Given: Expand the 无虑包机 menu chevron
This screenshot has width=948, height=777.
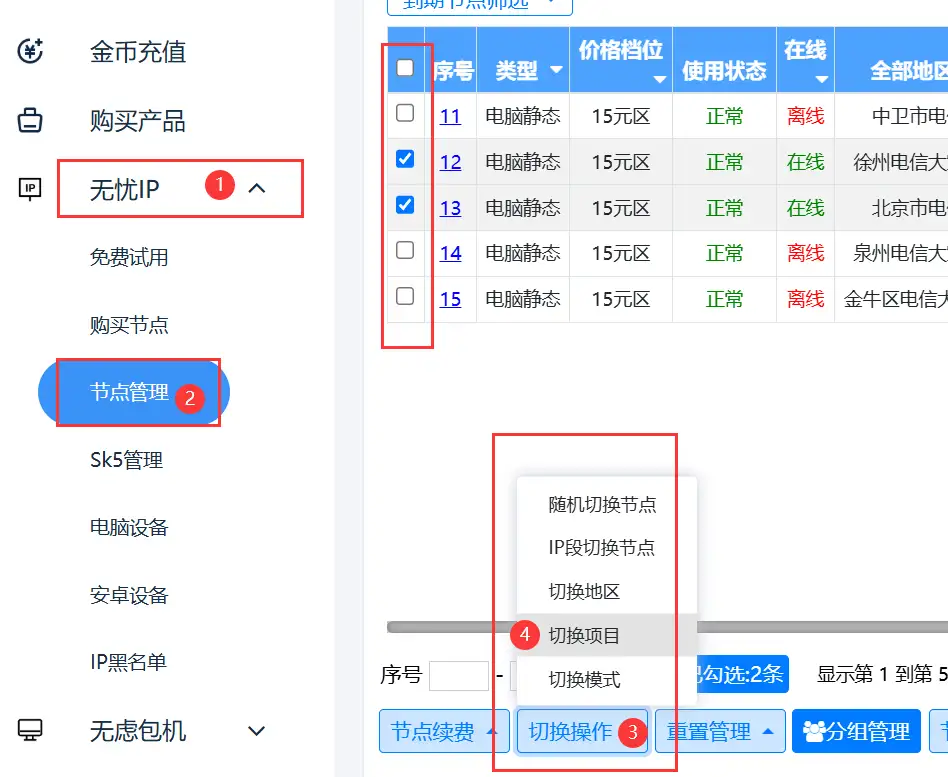Looking at the screenshot, I should [x=257, y=731].
